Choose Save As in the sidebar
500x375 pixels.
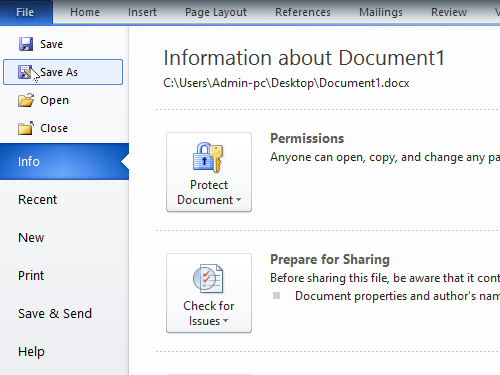[63, 72]
